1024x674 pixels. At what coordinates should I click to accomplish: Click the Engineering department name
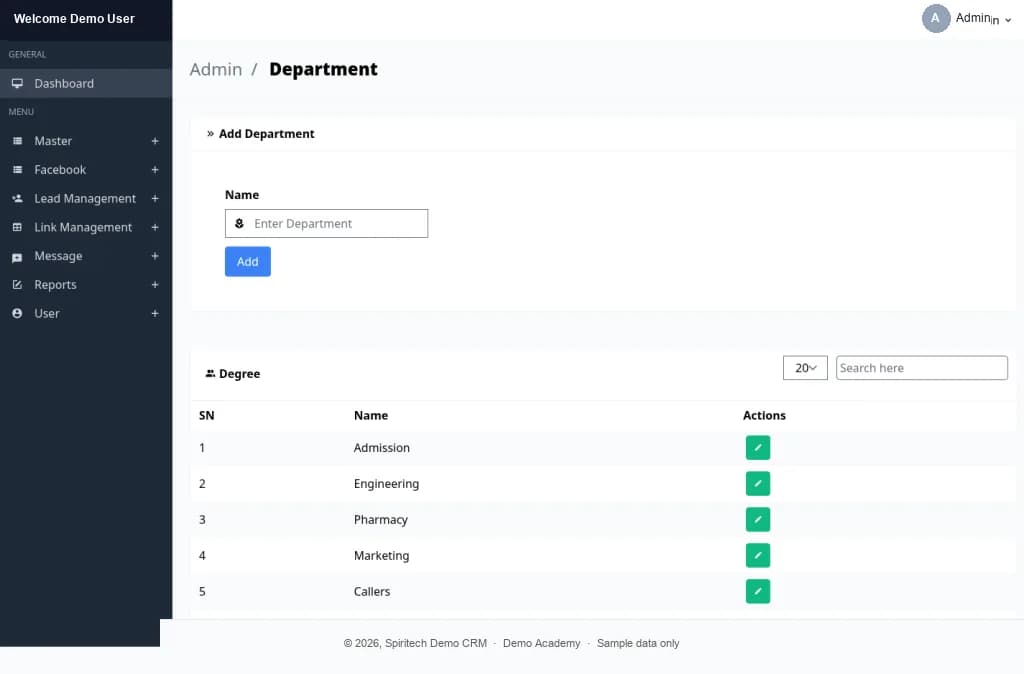[x=386, y=484]
